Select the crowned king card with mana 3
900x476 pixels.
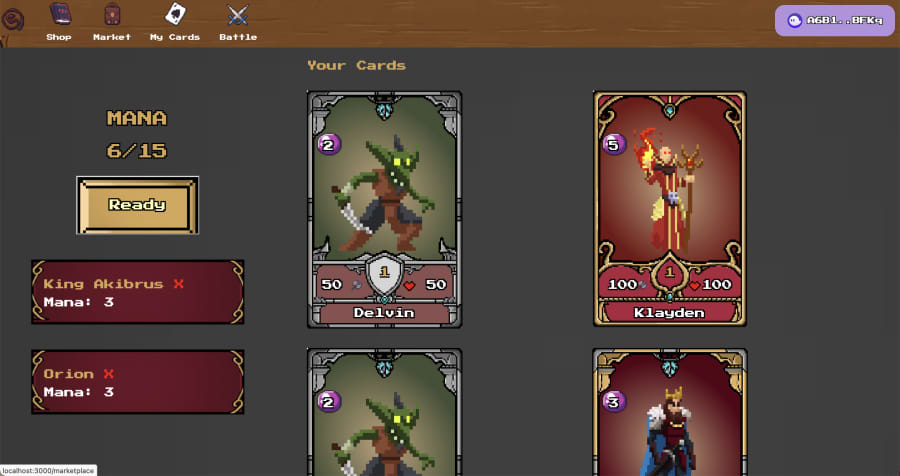pyautogui.click(x=670, y=412)
